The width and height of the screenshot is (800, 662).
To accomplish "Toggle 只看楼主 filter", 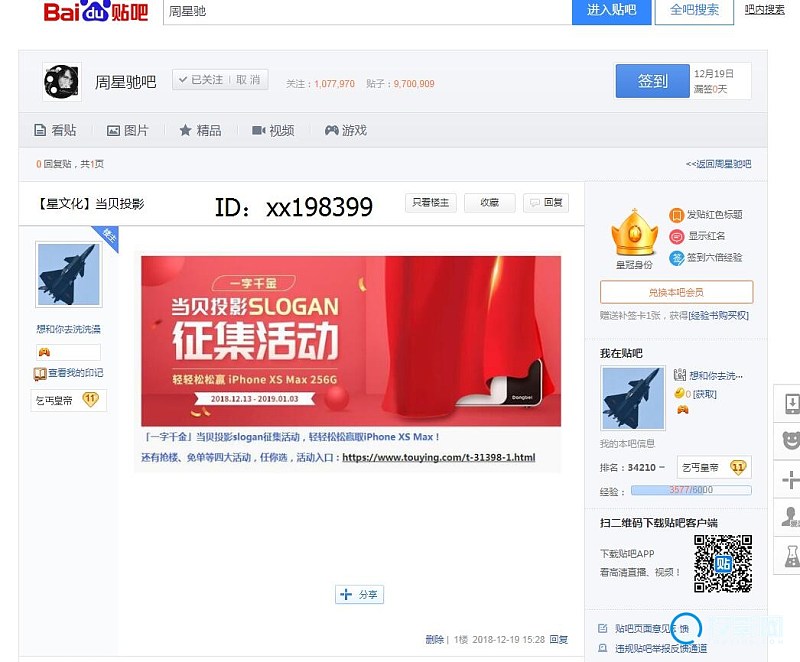I will click(x=431, y=202).
